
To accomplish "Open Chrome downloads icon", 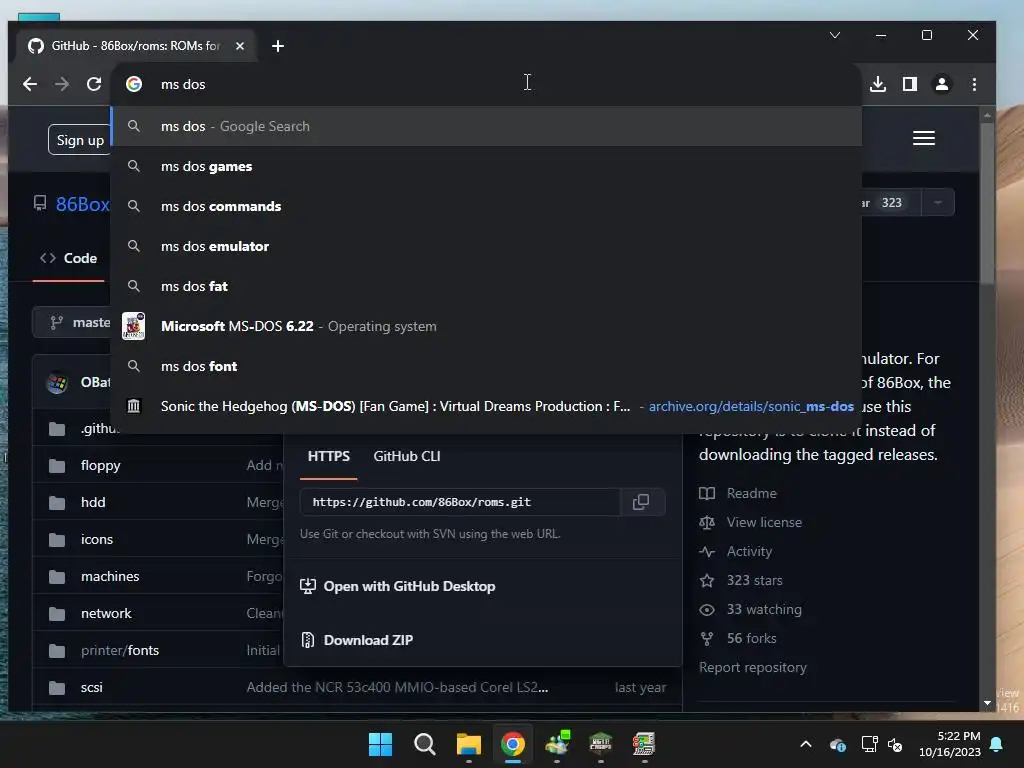I will click(878, 84).
